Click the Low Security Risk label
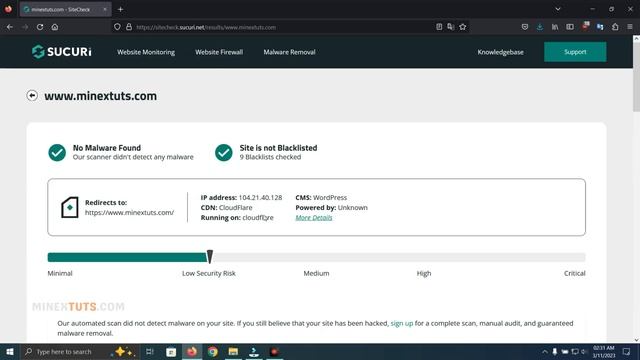Viewport: 640px width, 360px height. pyautogui.click(x=209, y=273)
